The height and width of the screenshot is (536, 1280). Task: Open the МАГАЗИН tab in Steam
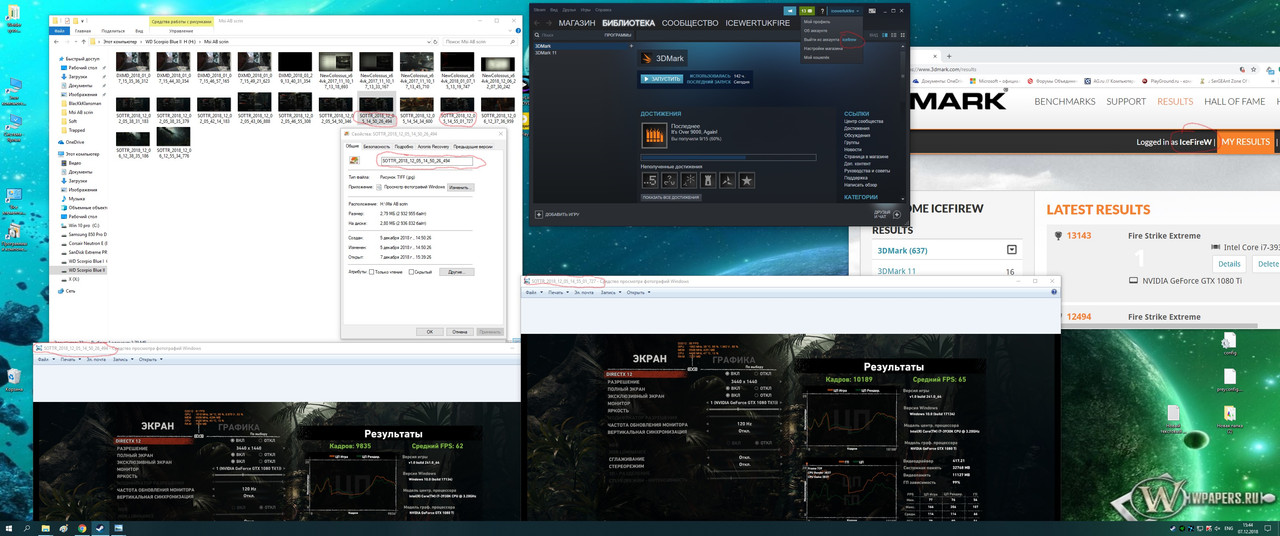click(577, 23)
